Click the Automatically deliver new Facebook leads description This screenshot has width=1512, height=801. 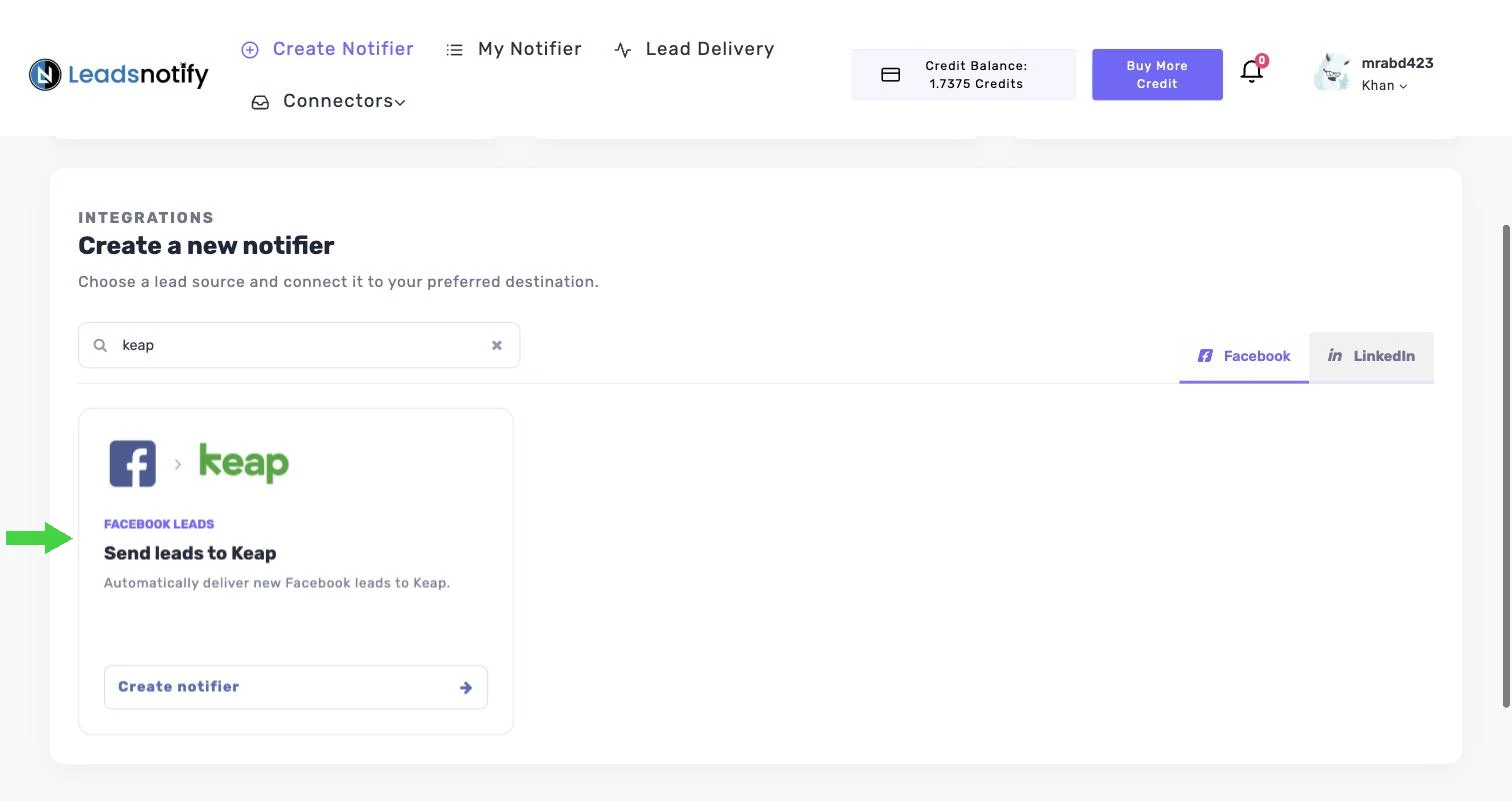click(277, 583)
